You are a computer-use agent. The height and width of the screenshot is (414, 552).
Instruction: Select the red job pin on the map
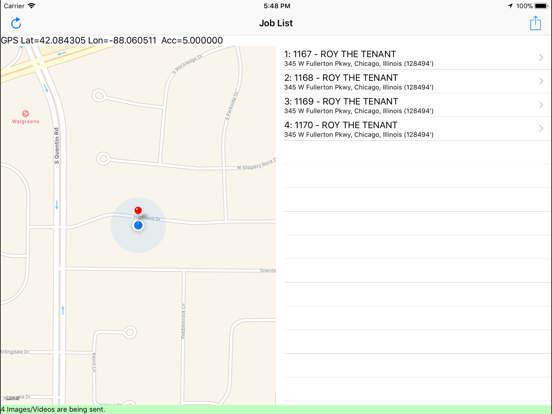coord(138,211)
